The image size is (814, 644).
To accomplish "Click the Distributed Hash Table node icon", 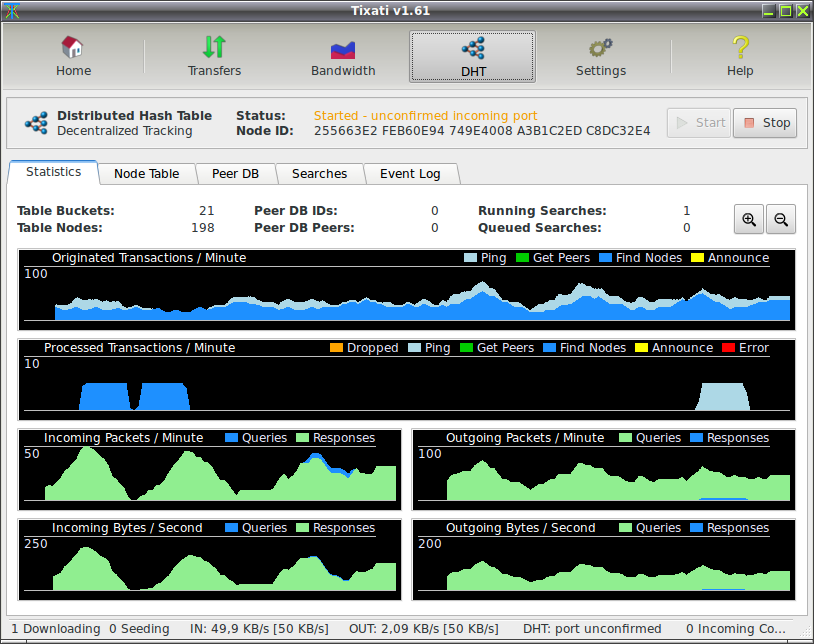I will click(36, 123).
